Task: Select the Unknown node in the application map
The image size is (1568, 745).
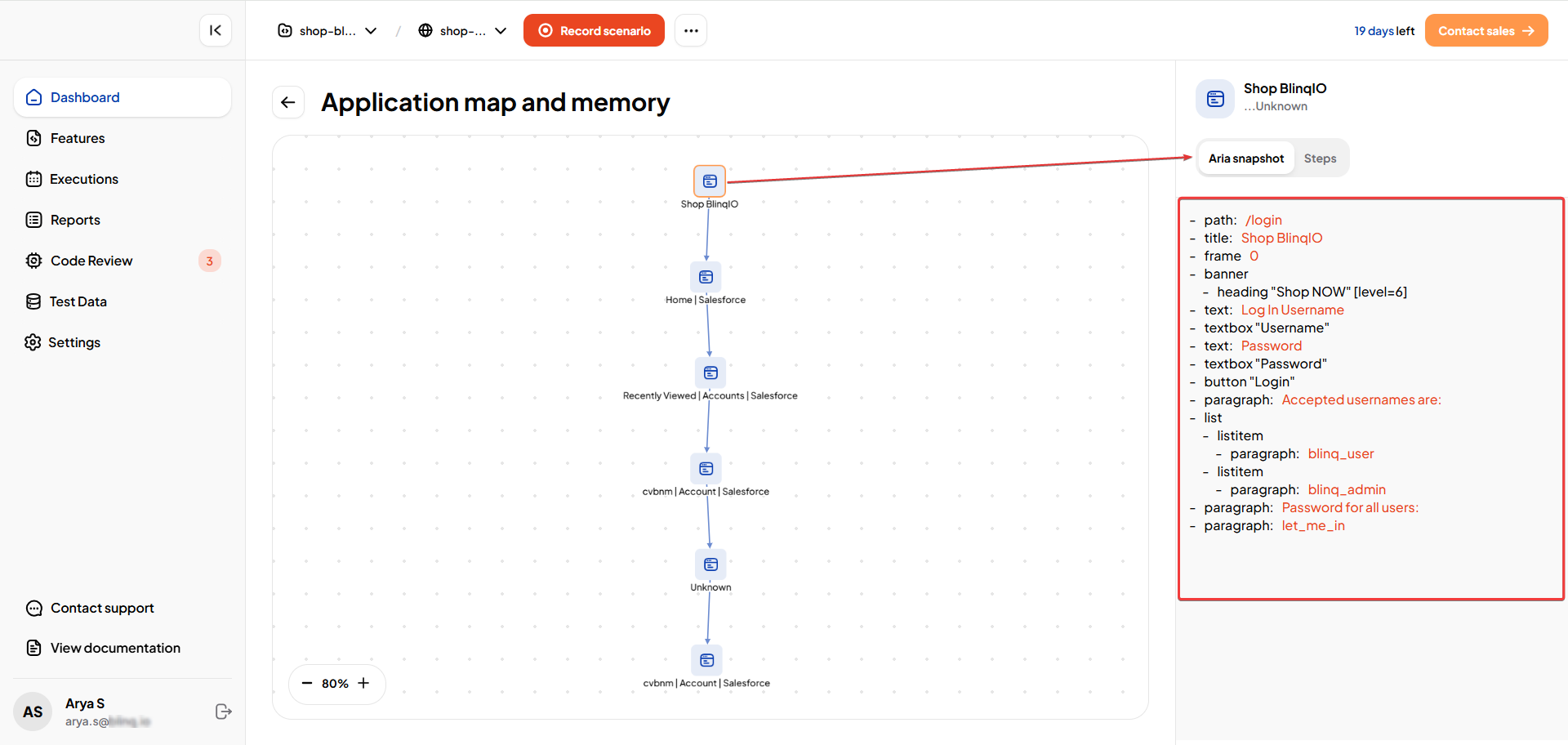Action: 710,564
